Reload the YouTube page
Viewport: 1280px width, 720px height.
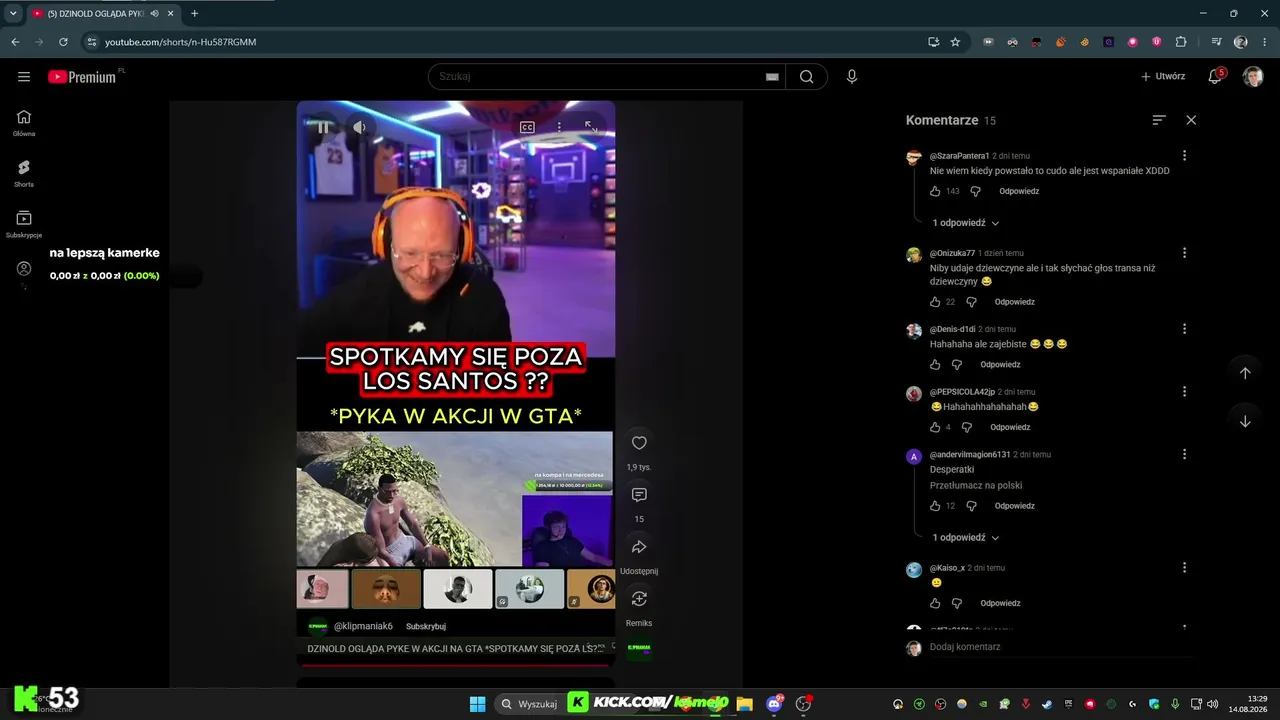[63, 42]
